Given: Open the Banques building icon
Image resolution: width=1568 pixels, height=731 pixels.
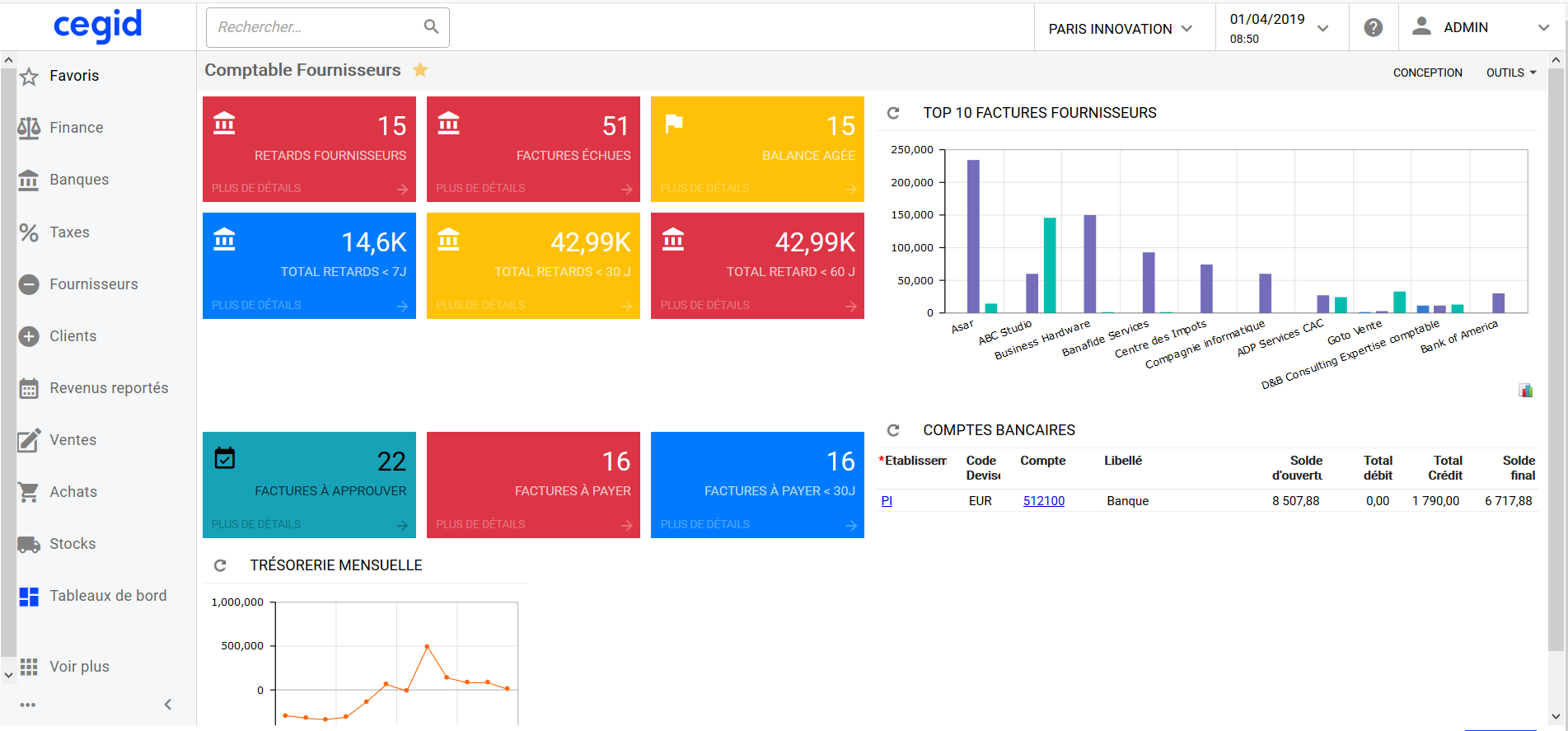Looking at the screenshot, I should coord(29,180).
